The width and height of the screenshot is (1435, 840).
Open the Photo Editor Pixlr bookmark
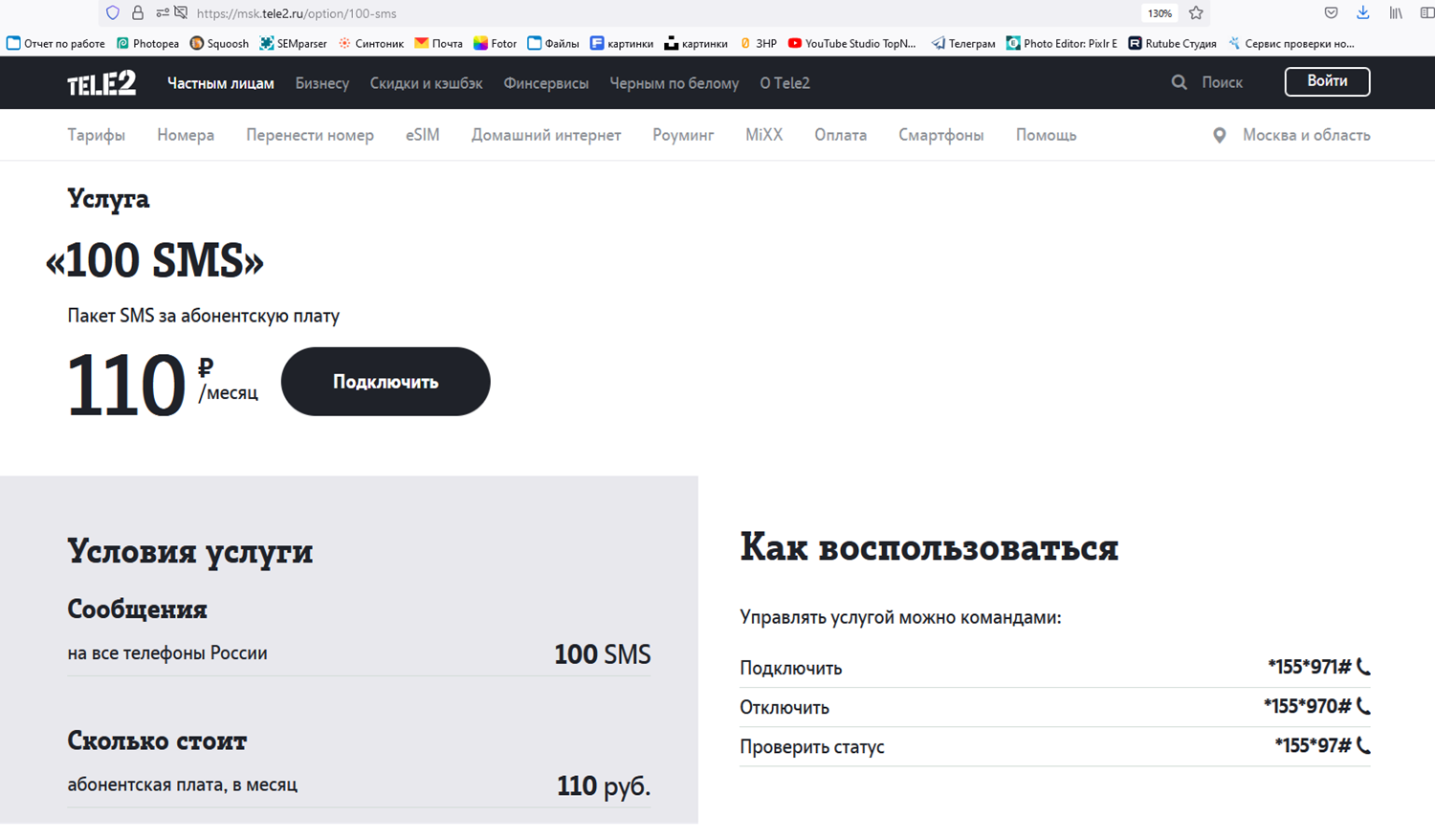point(1062,43)
